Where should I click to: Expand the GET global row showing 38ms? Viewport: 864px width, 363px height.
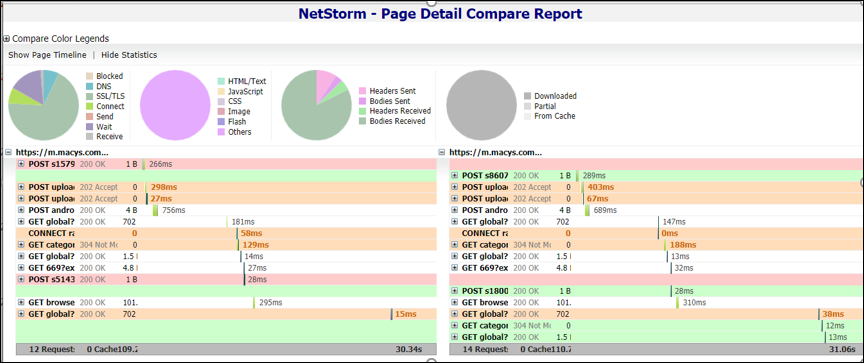click(454, 314)
